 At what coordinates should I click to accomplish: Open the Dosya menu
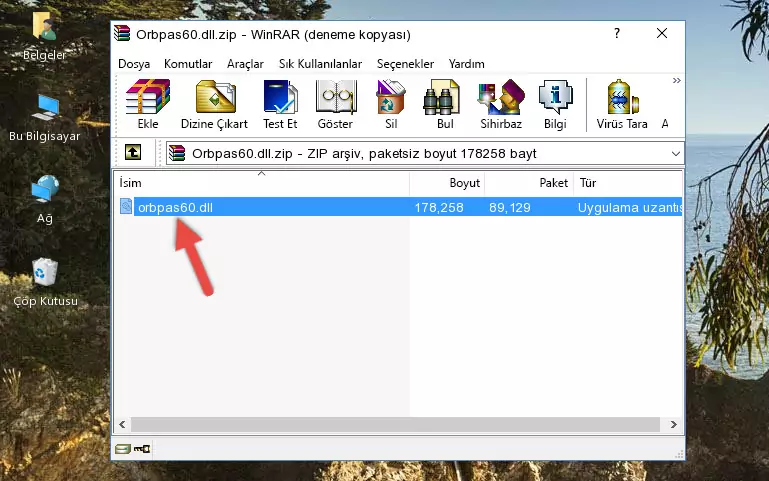click(134, 64)
